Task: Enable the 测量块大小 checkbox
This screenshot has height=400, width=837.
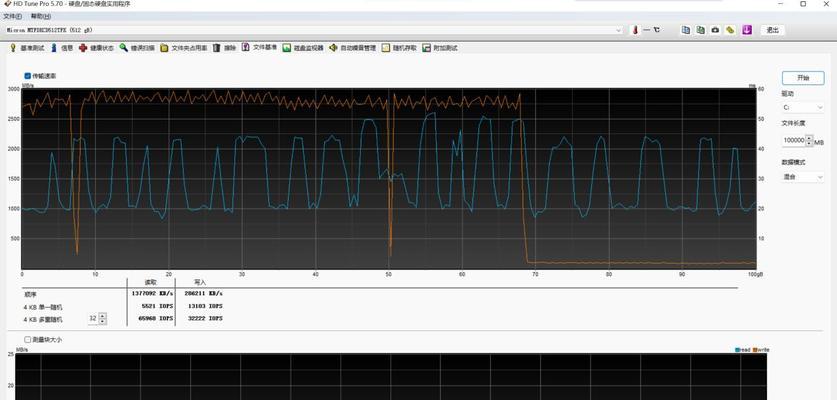Action: point(28,339)
